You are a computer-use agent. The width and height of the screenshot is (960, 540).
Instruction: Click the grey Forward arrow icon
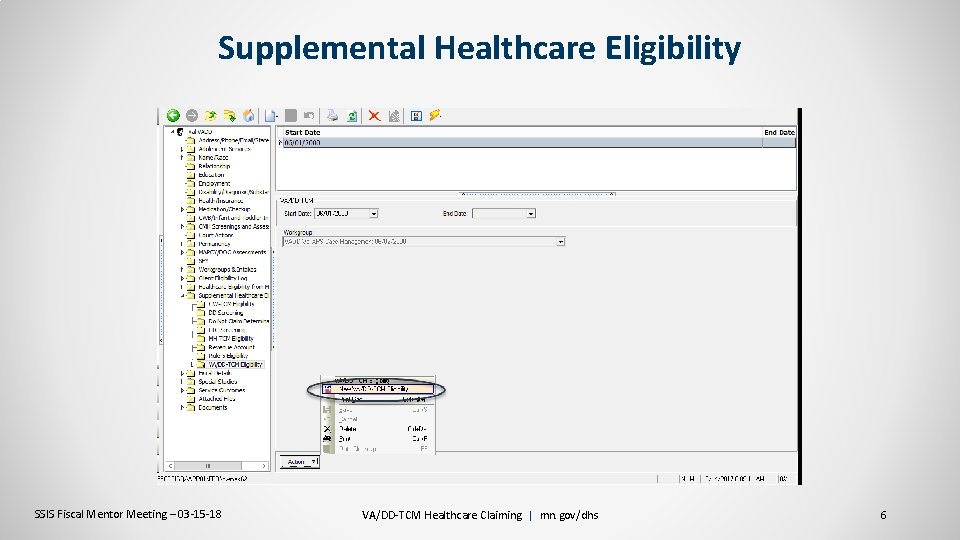click(192, 115)
